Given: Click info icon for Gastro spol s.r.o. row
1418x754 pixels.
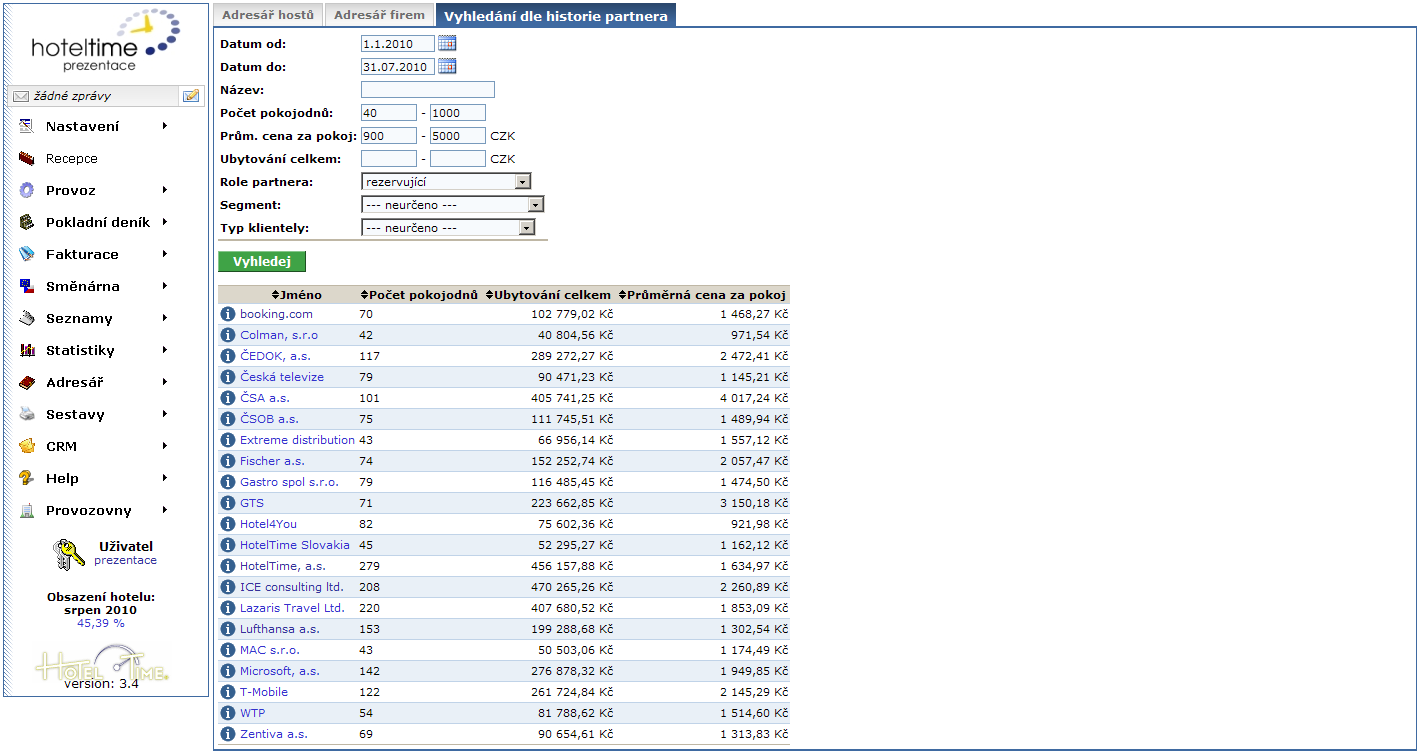Looking at the screenshot, I should pyautogui.click(x=228, y=482).
